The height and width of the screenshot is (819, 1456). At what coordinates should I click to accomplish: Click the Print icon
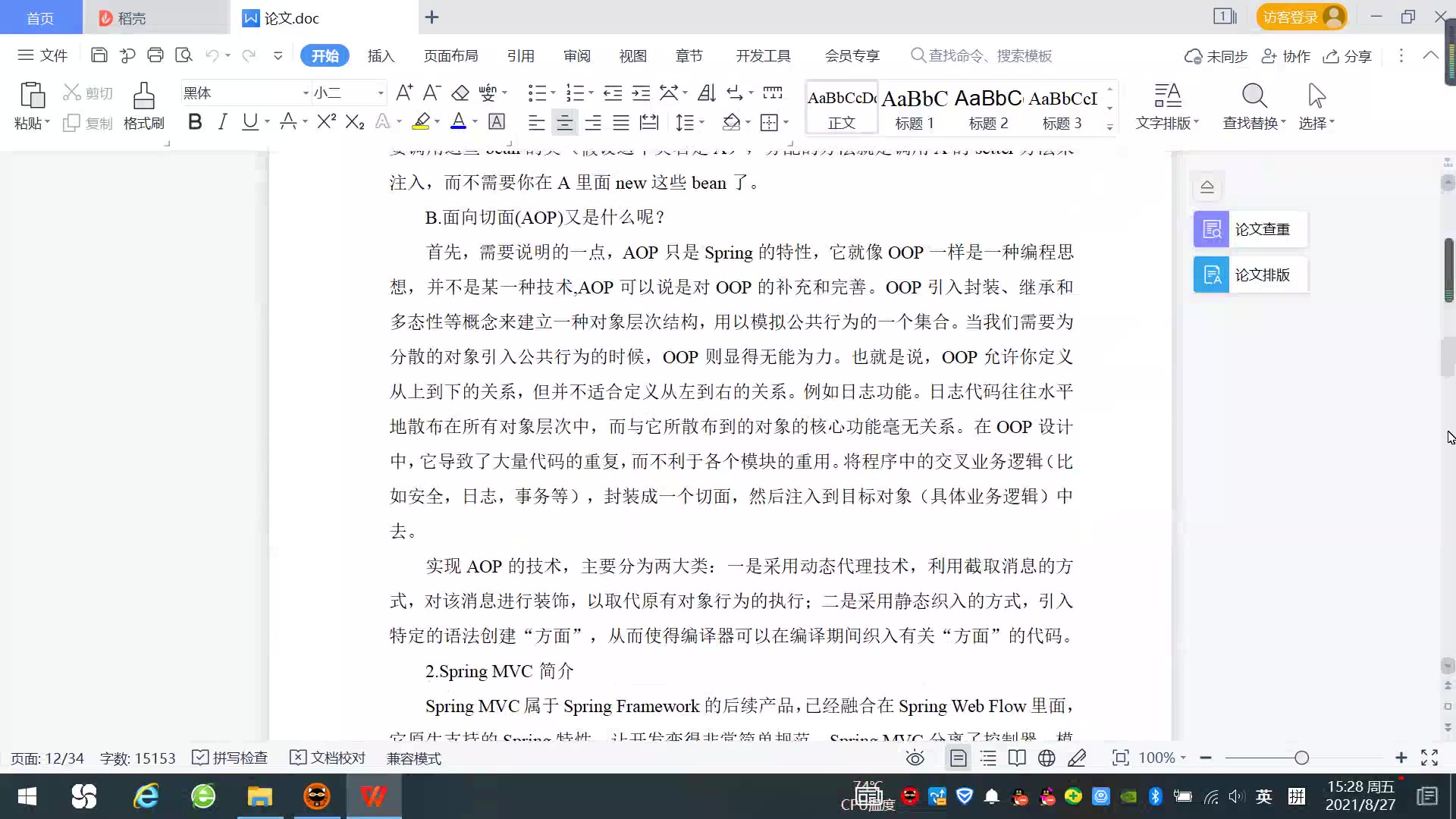point(155,55)
